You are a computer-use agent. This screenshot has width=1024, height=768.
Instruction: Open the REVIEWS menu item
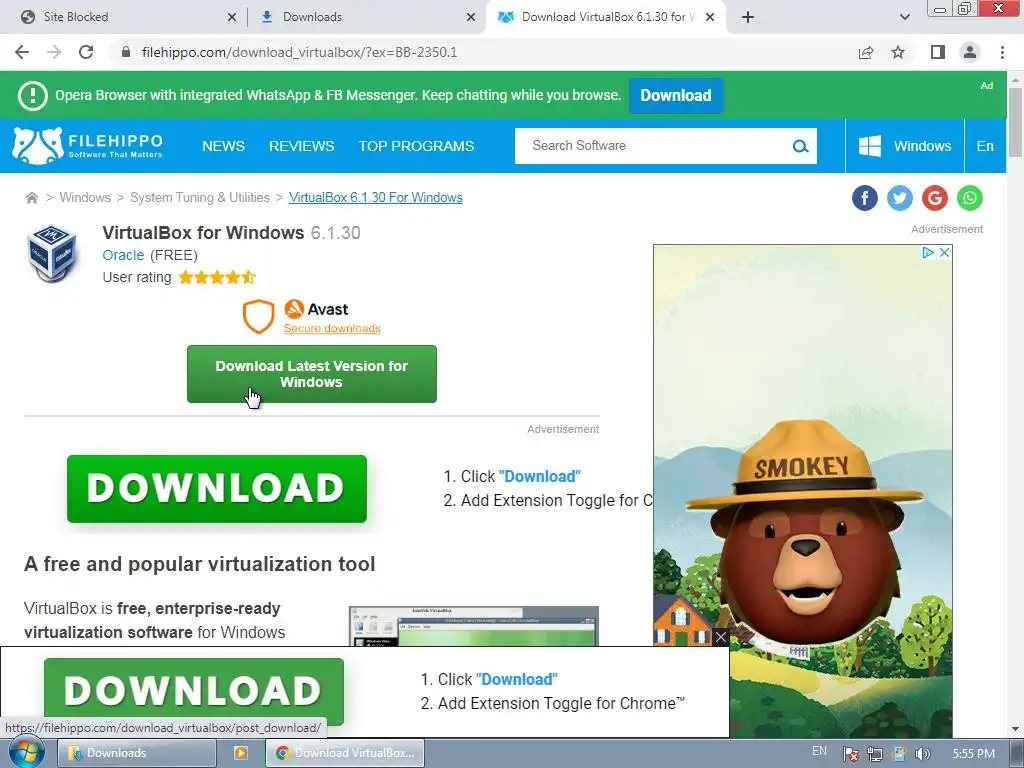point(301,146)
